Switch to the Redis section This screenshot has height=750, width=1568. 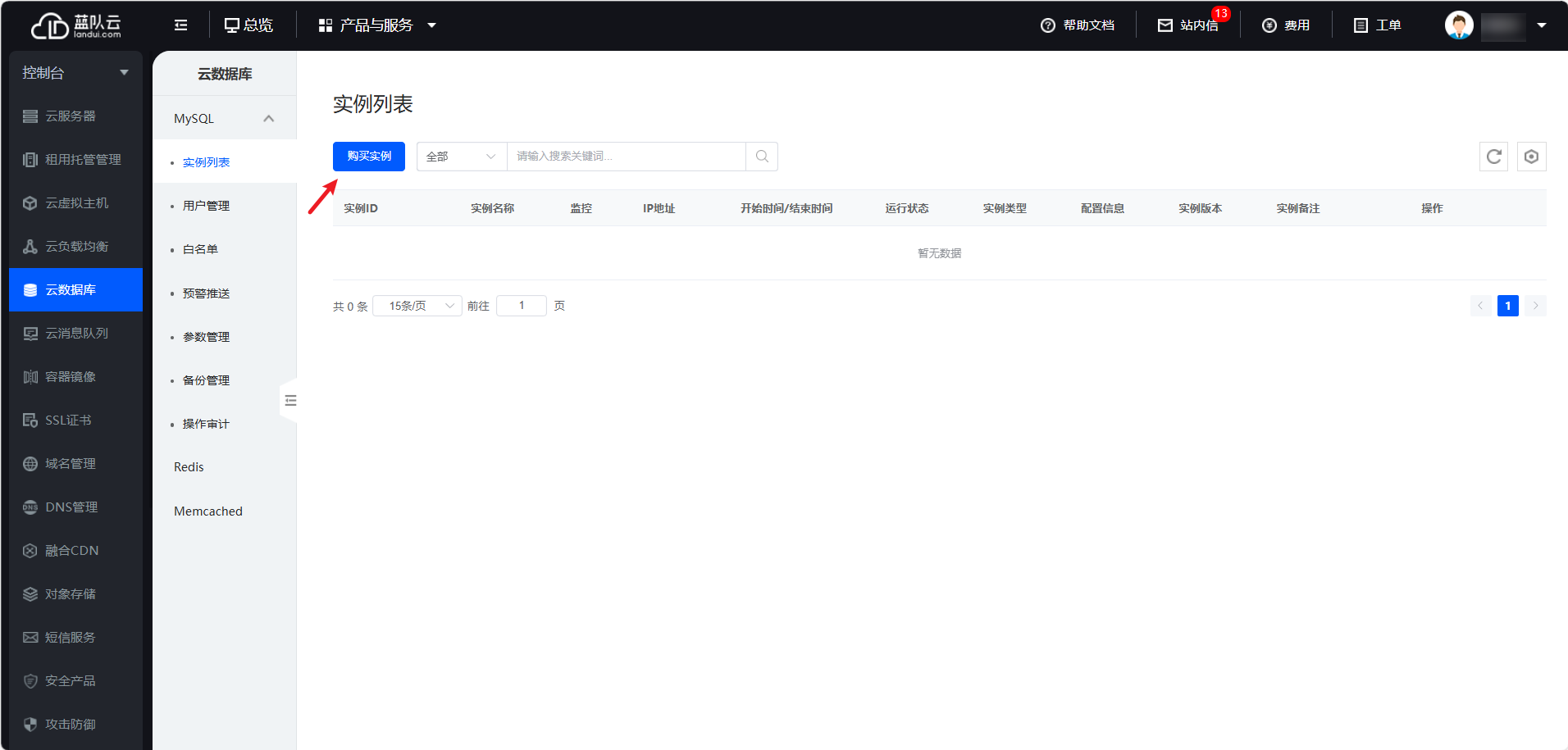click(188, 466)
